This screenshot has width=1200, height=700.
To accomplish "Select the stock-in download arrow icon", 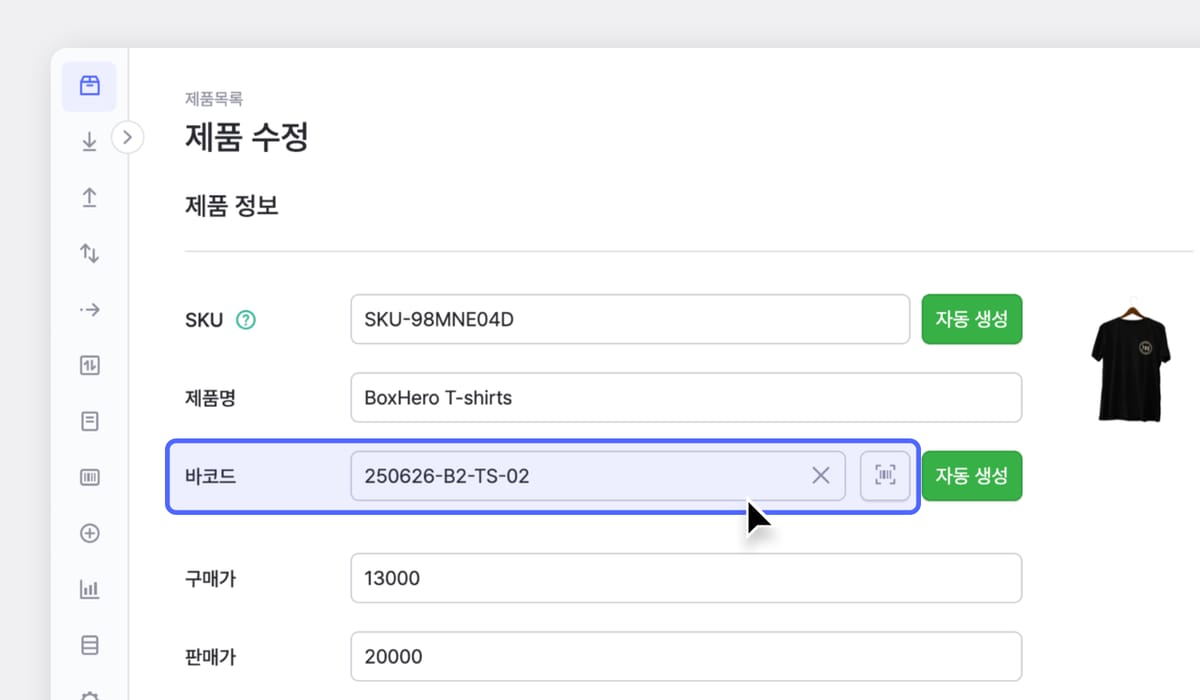I will pos(89,142).
